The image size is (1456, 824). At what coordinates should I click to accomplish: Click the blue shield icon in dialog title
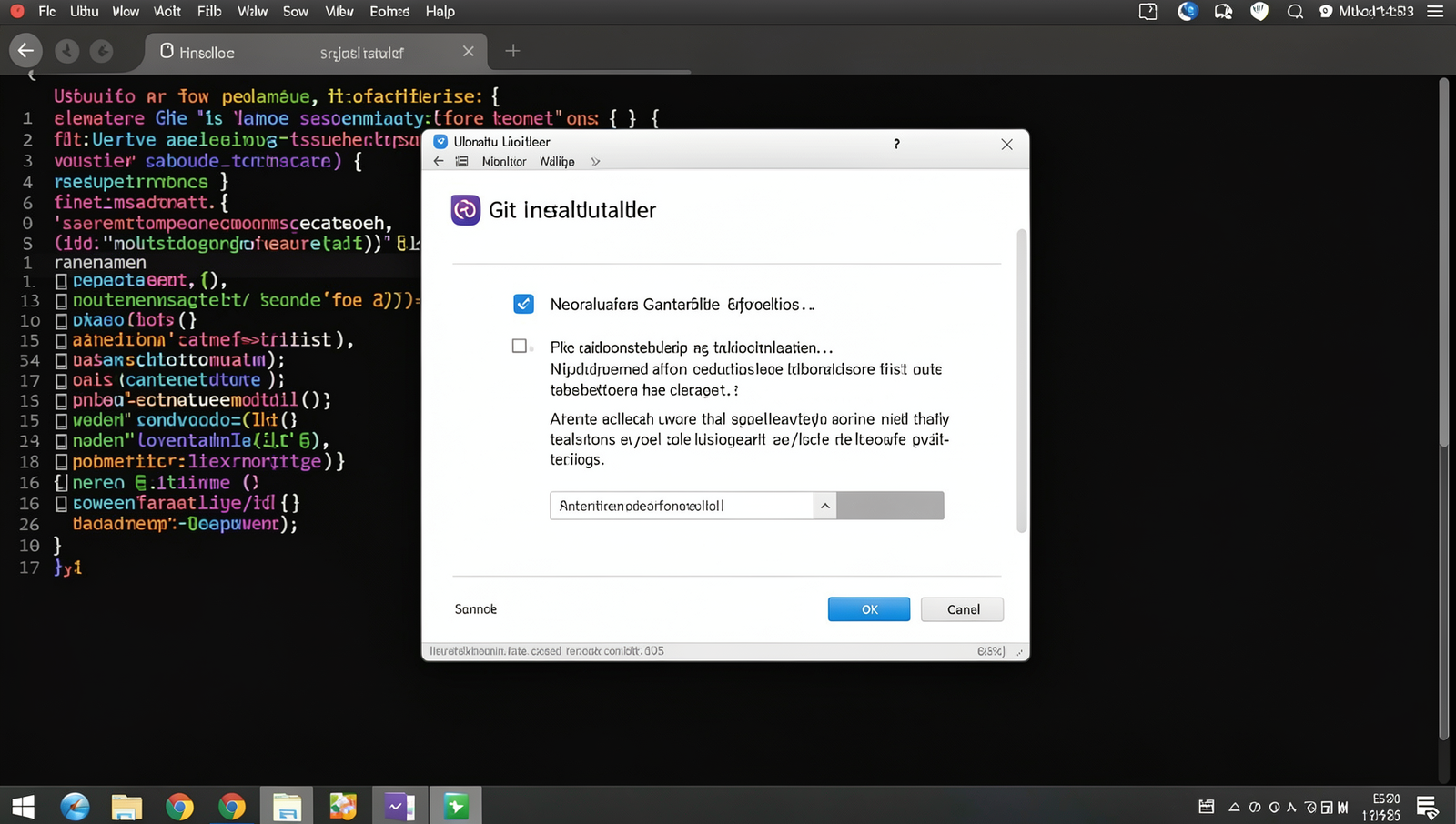tap(440, 142)
